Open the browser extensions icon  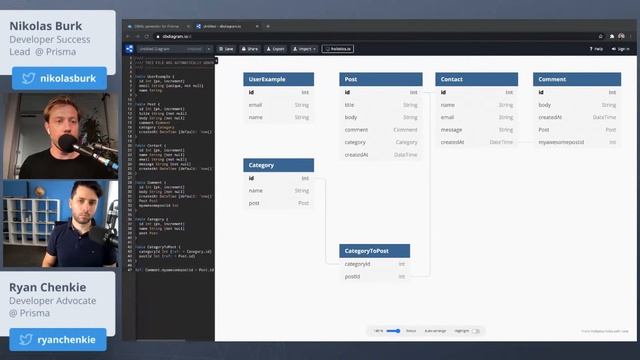click(611, 37)
